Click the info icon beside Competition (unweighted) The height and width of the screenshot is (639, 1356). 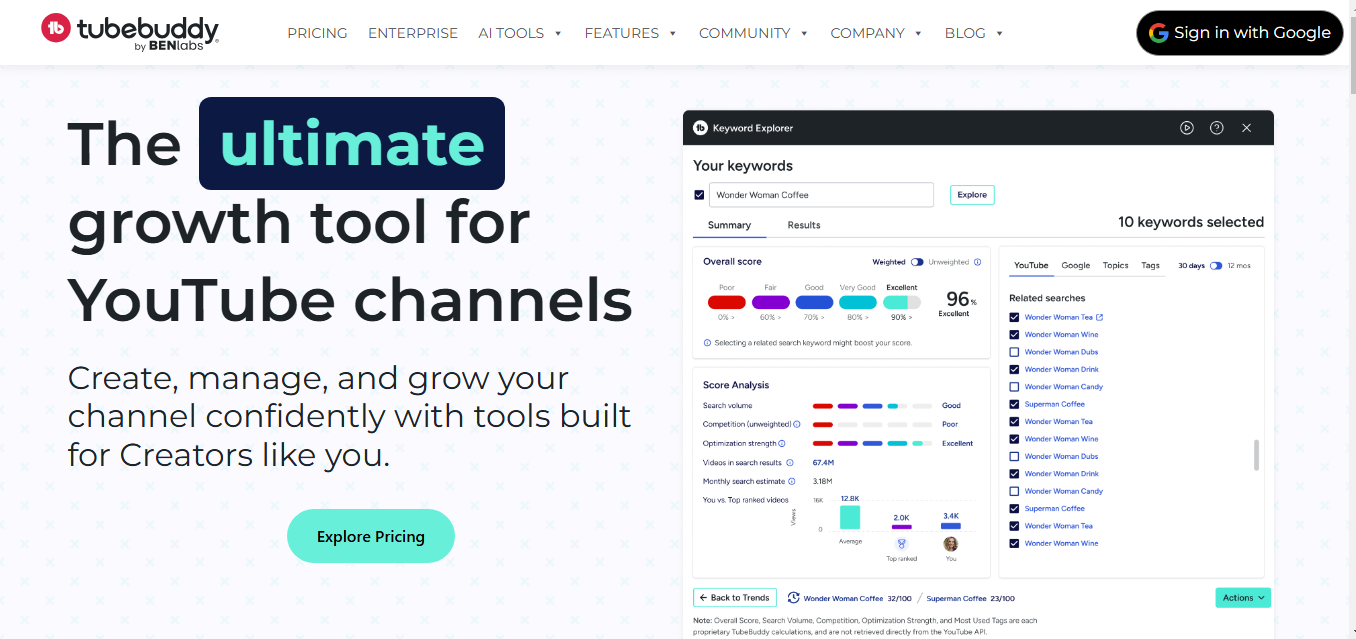click(x=797, y=424)
